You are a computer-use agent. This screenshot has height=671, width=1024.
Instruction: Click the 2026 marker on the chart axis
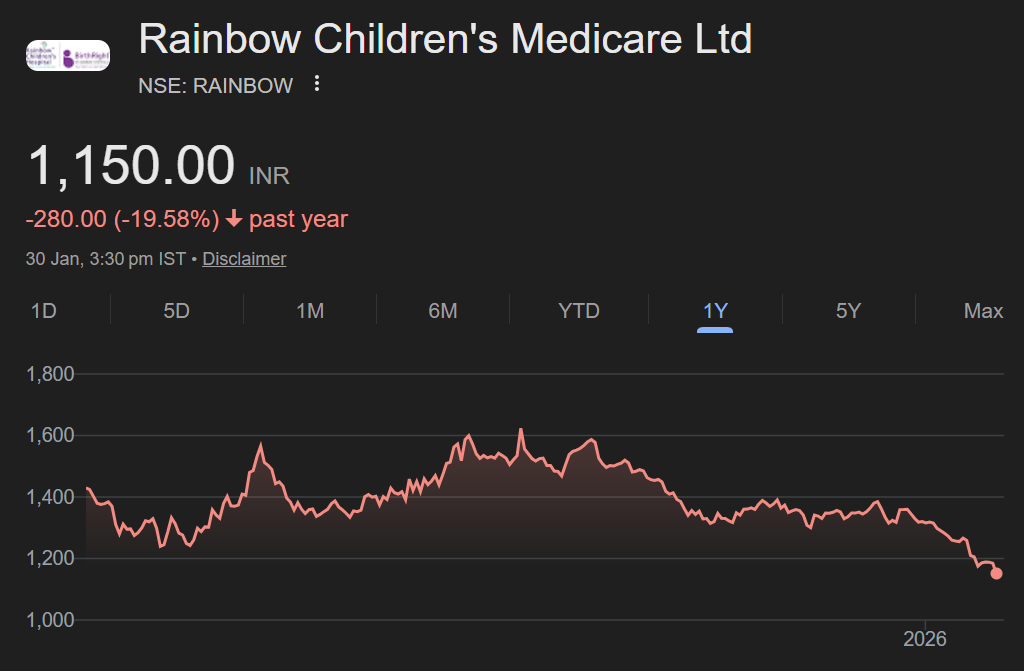click(926, 638)
